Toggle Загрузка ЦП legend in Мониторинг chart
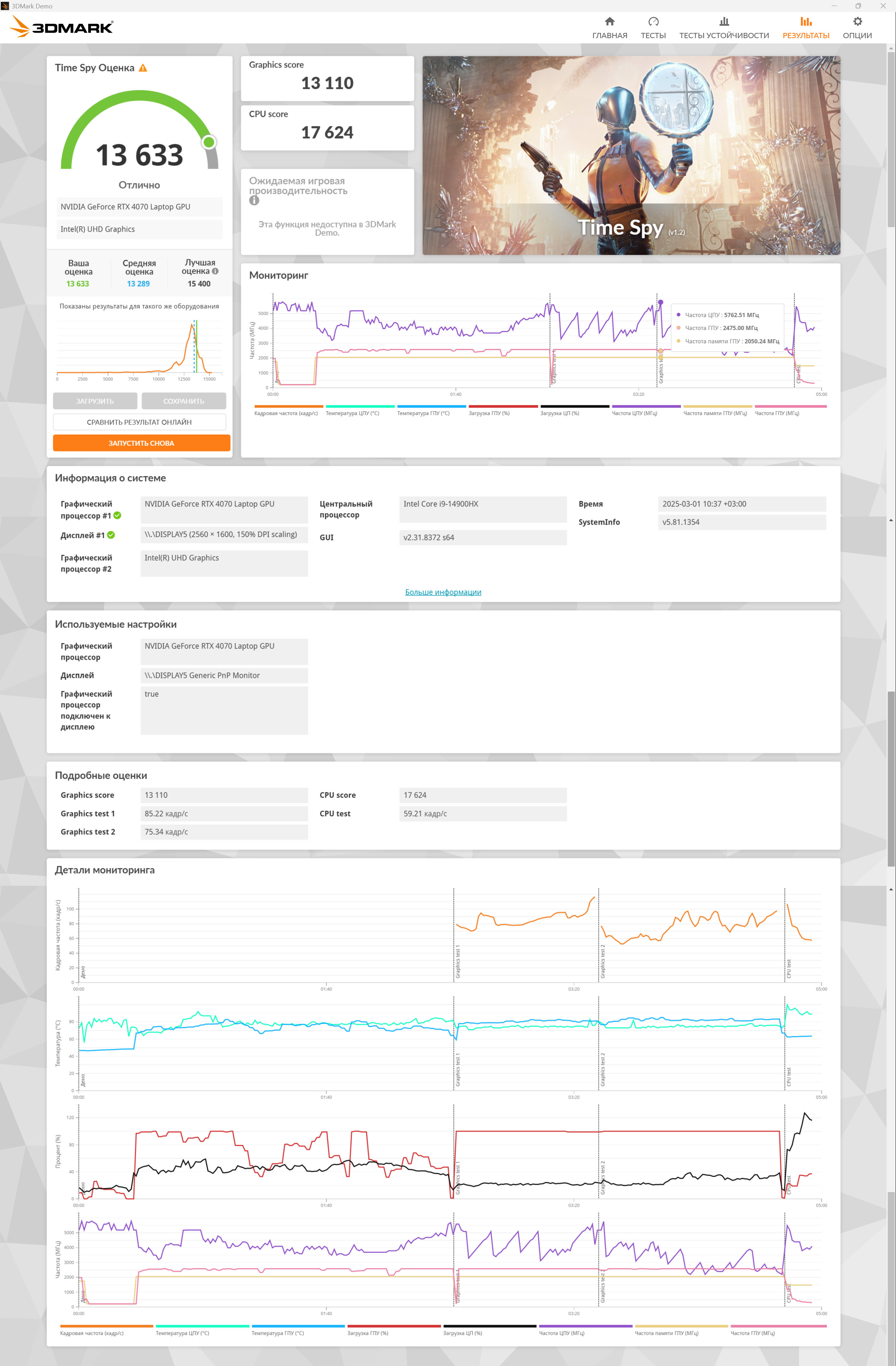The image size is (896, 1366). 574,410
